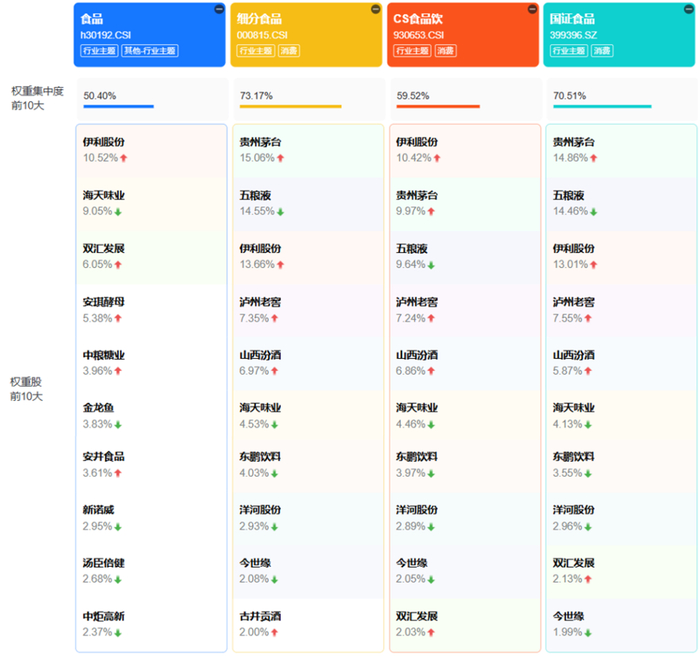Select 山西汾酒 5.87% holding
700x657 pixels.
[x=622, y=364]
